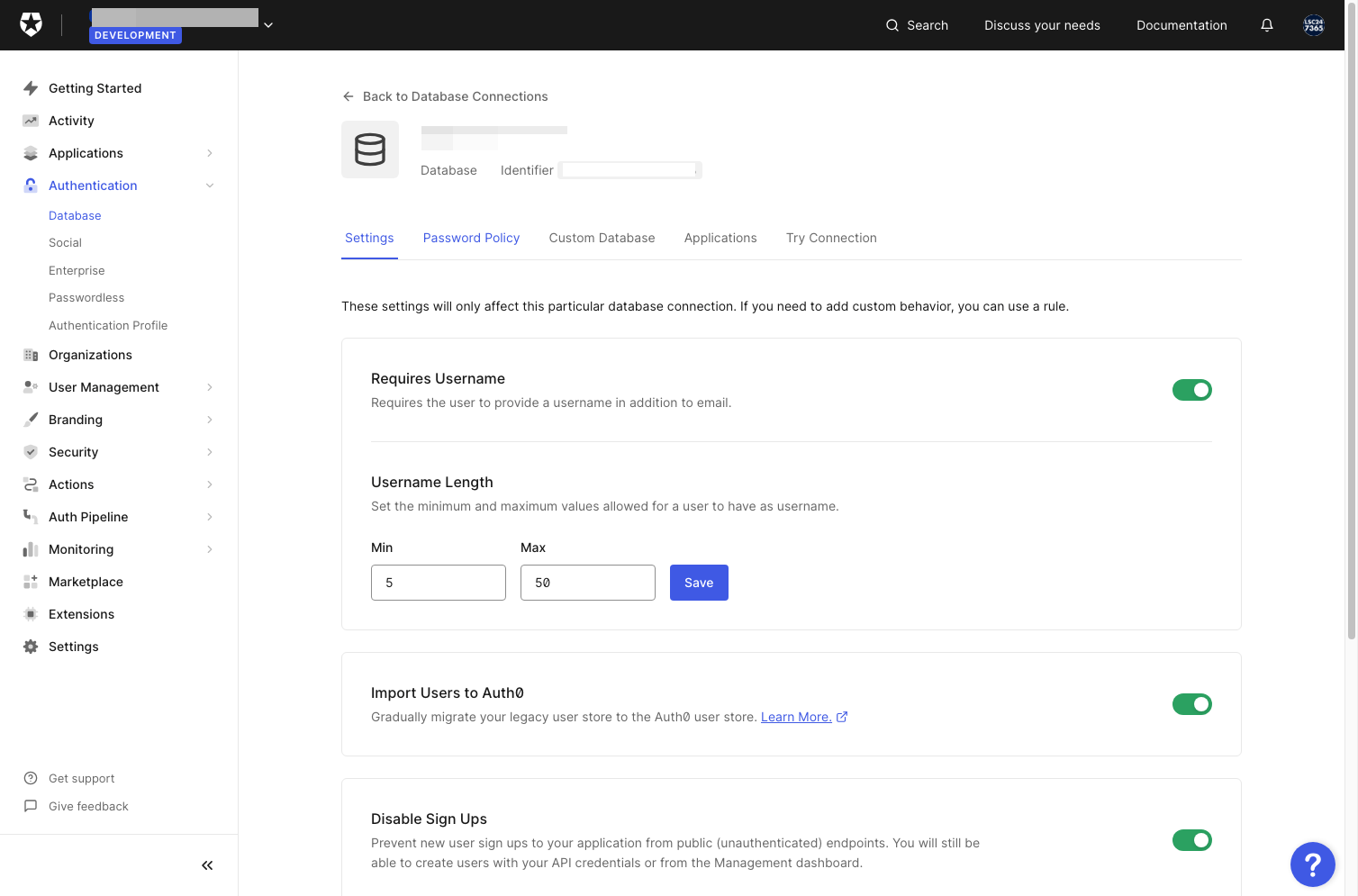
Task: Click the Settings gear icon in sidebar
Action: pyautogui.click(x=31, y=647)
